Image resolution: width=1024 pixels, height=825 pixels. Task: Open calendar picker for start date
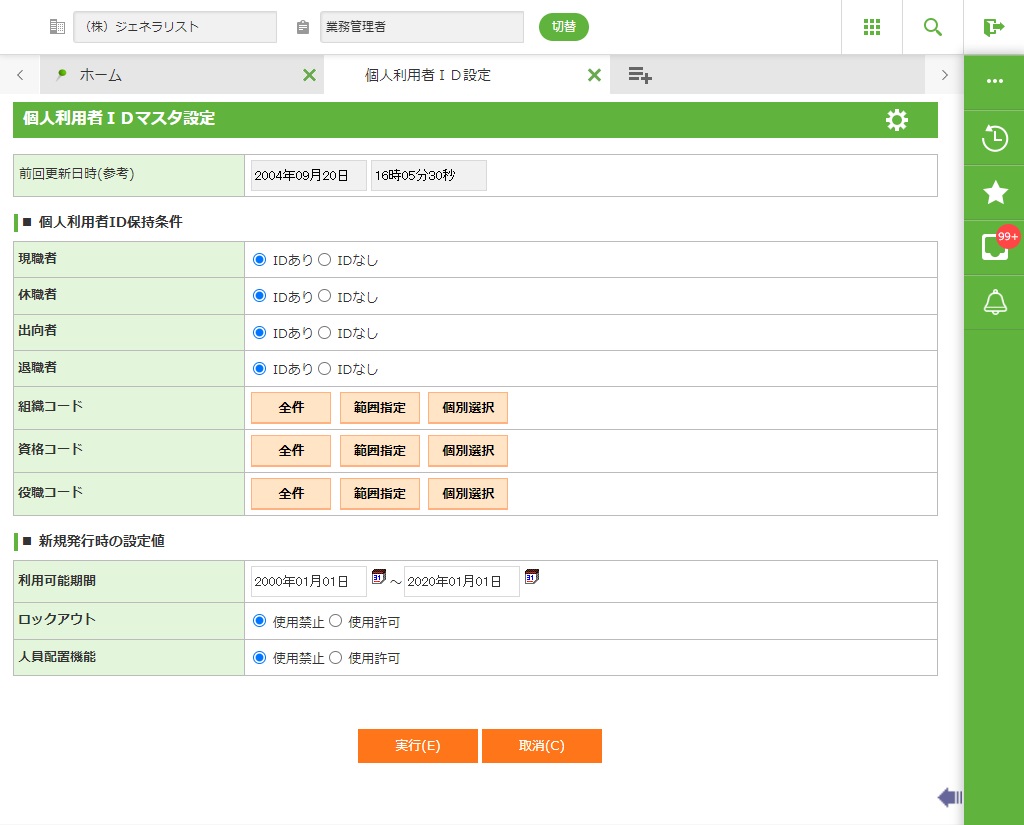click(x=379, y=577)
